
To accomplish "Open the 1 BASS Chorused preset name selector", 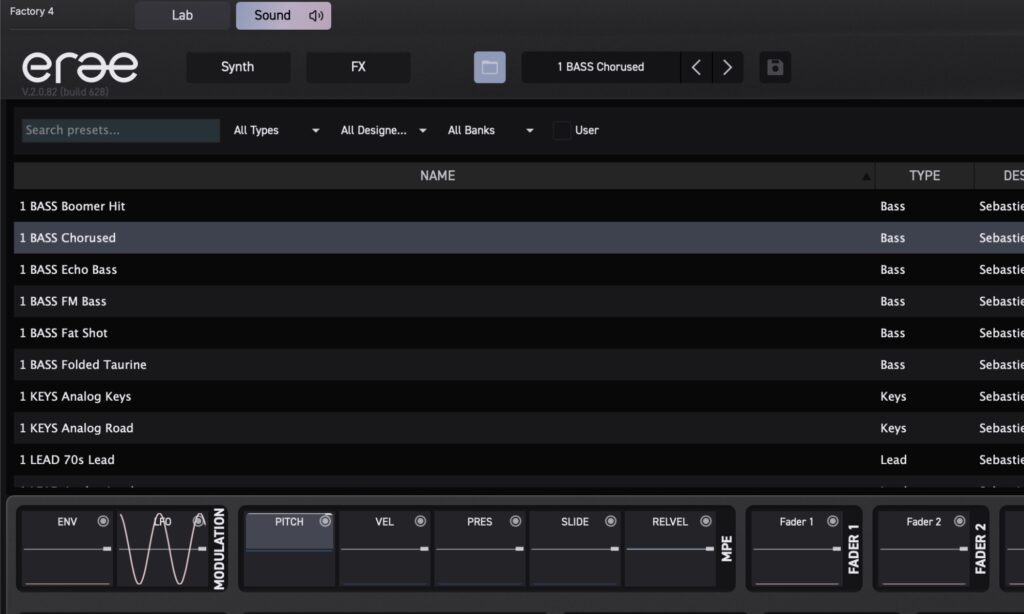I will click(x=601, y=67).
